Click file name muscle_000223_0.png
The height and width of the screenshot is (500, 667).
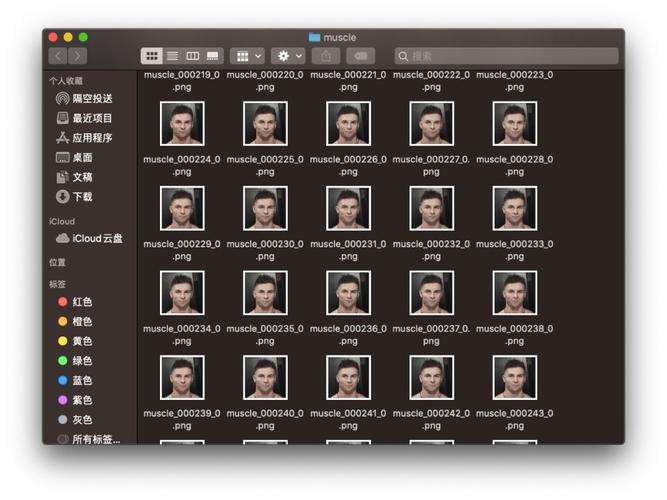coord(515,81)
